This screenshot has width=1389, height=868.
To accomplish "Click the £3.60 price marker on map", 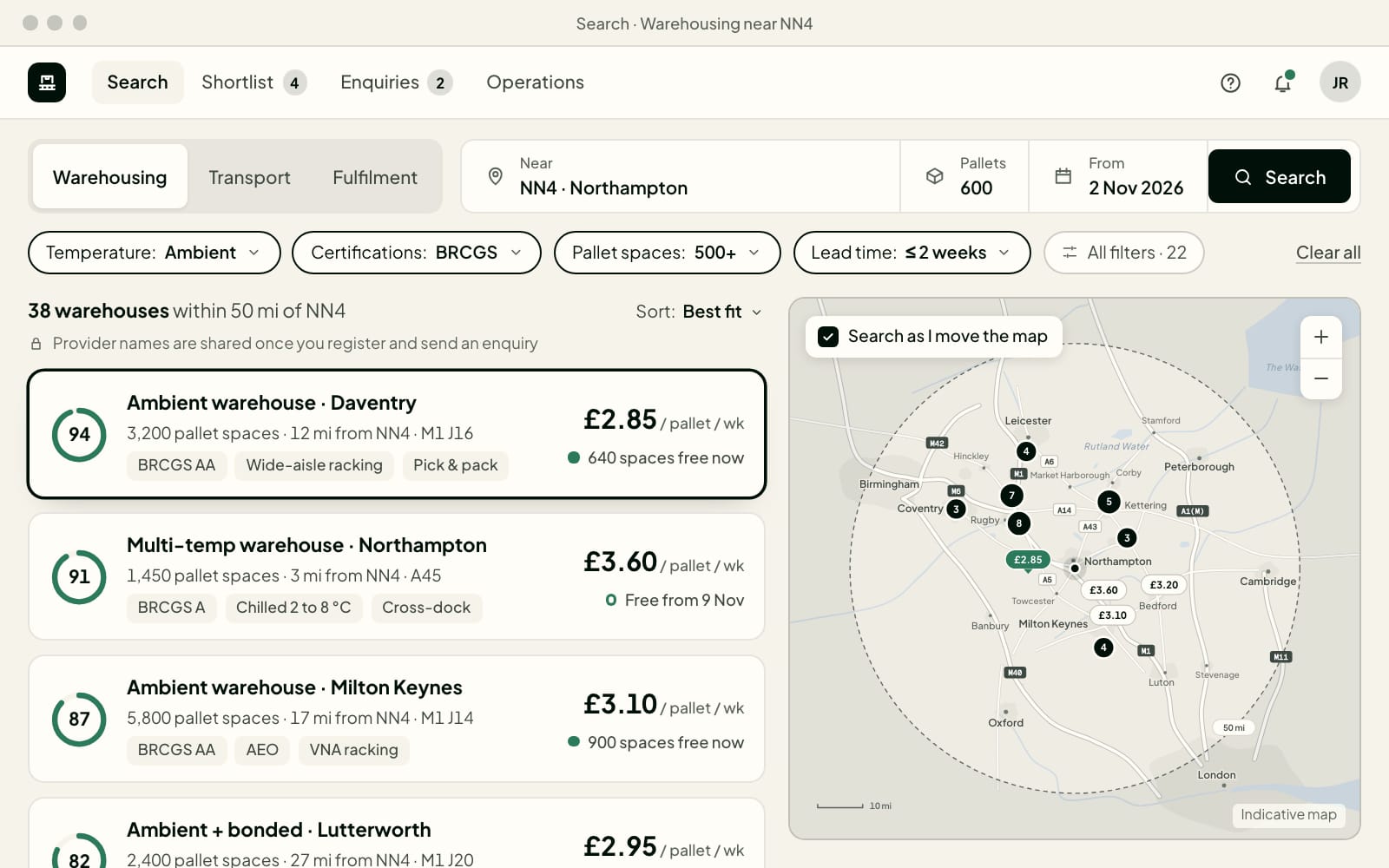I will 1103,589.
